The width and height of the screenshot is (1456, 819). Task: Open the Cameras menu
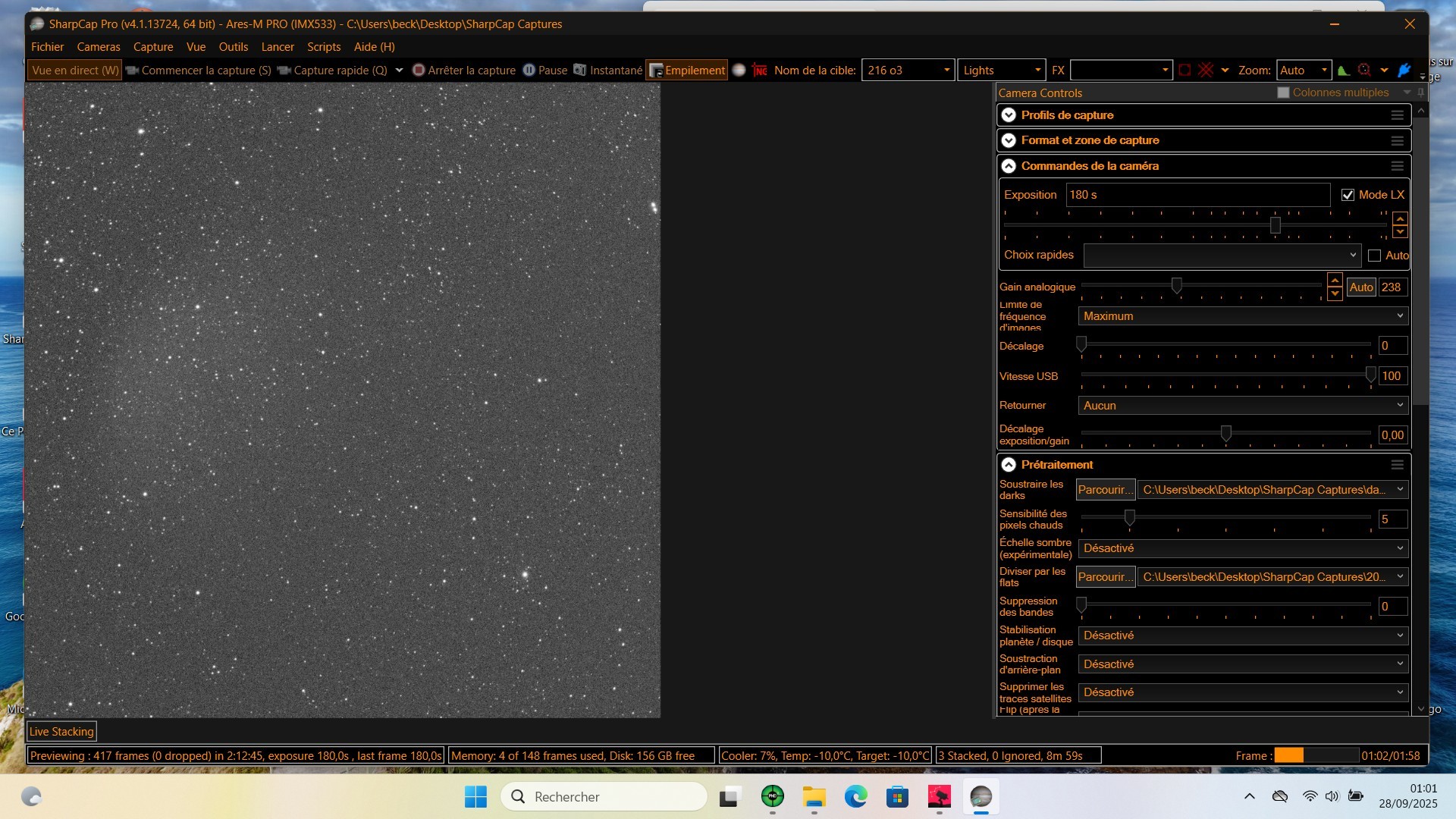[x=98, y=47]
